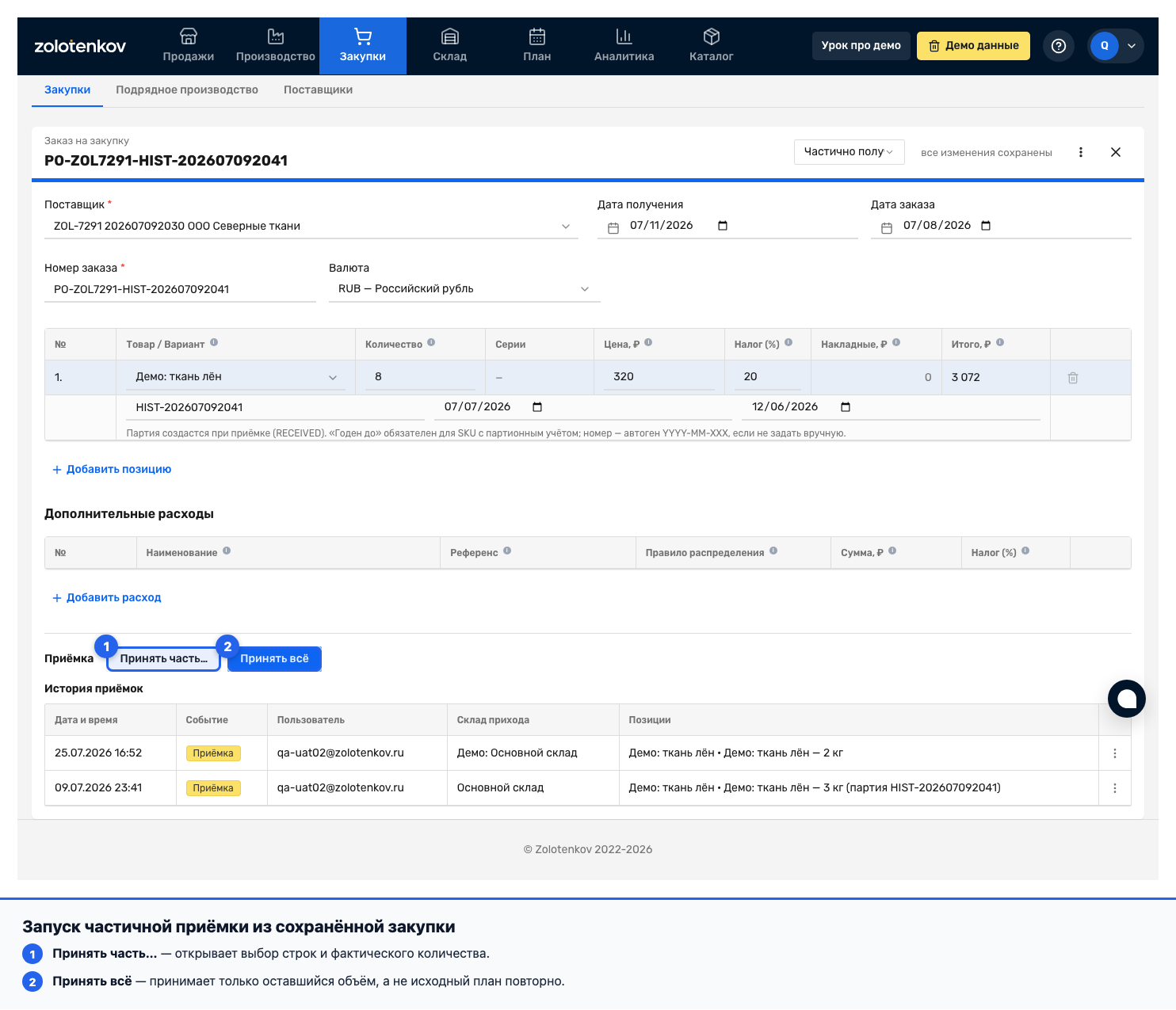The height and width of the screenshot is (1010, 1176).
Task: Expand the Демо: ткань лён product selector
Action: [x=235, y=377]
